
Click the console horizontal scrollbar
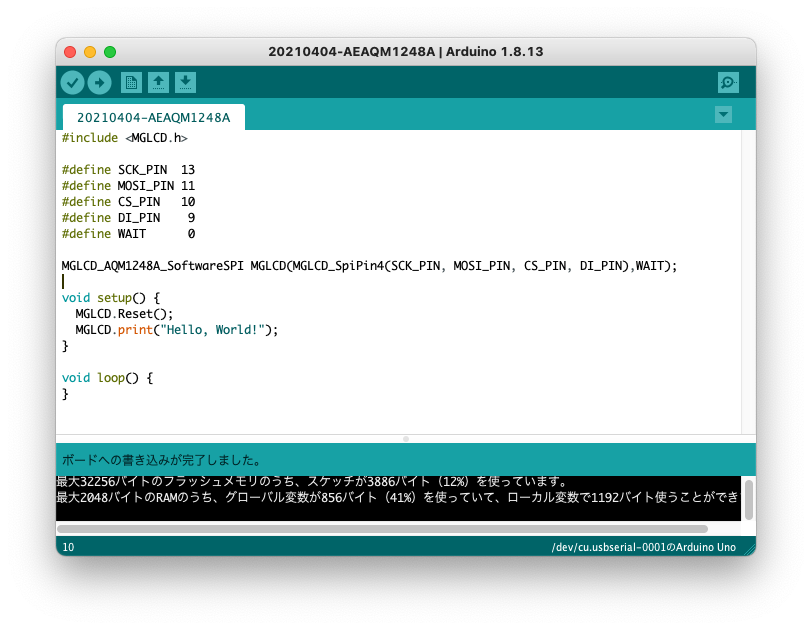[x=382, y=529]
